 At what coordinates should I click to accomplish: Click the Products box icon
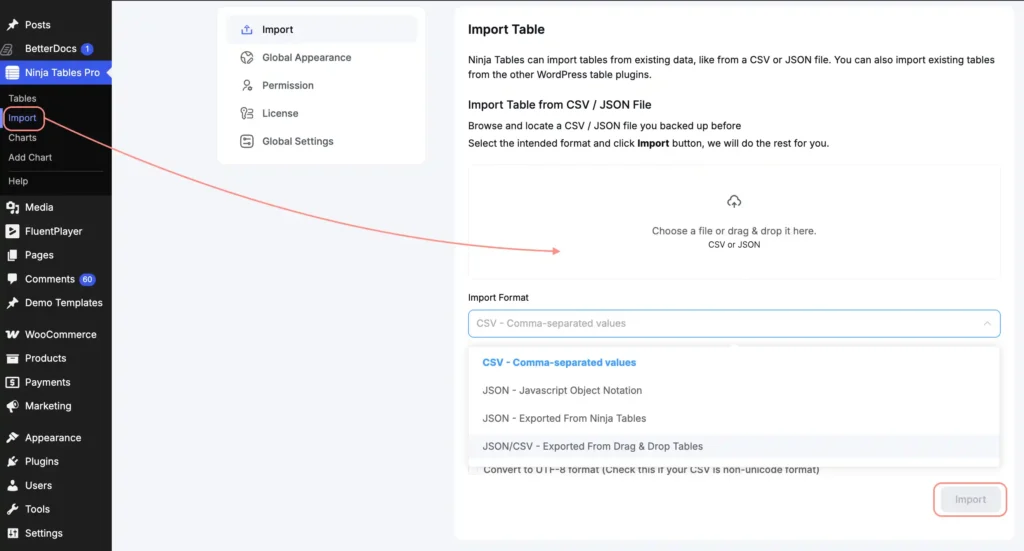pyautogui.click(x=12, y=358)
